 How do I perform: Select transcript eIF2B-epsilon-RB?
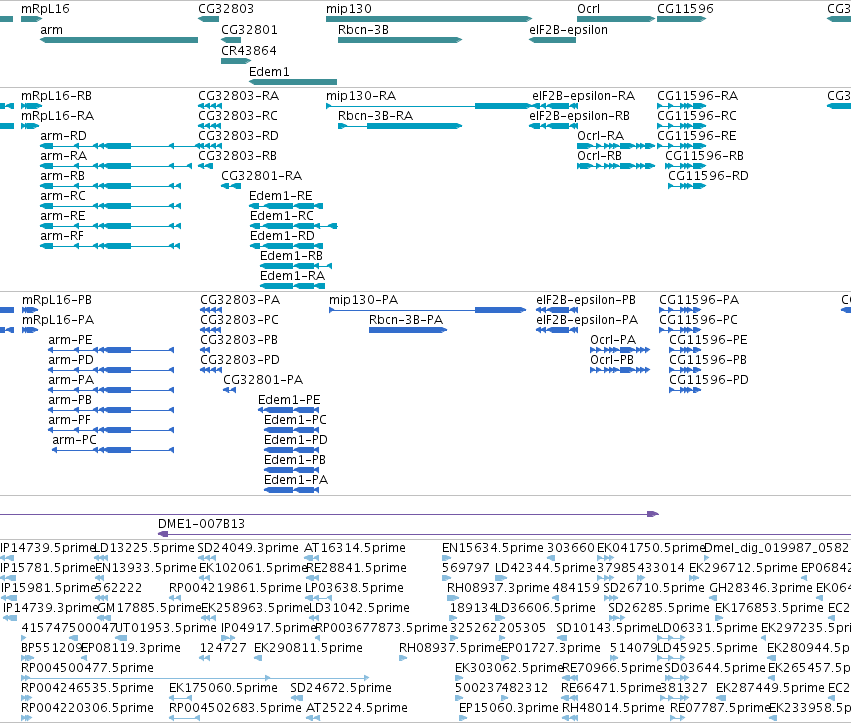pos(552,126)
